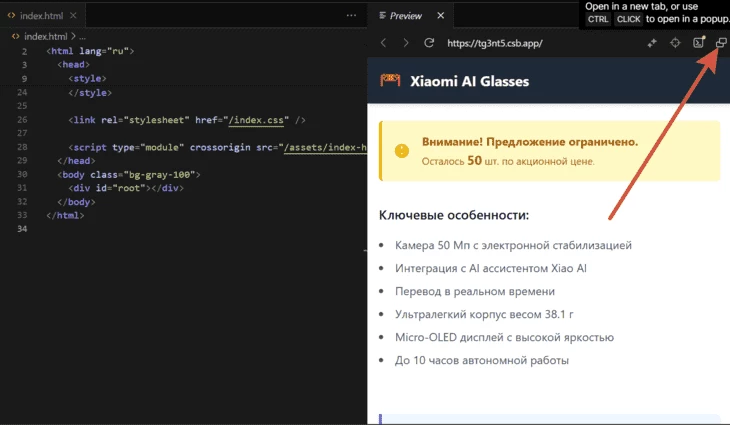Close the index.html editor tab
Image resolution: width=730 pixels, height=425 pixels.
73,15
